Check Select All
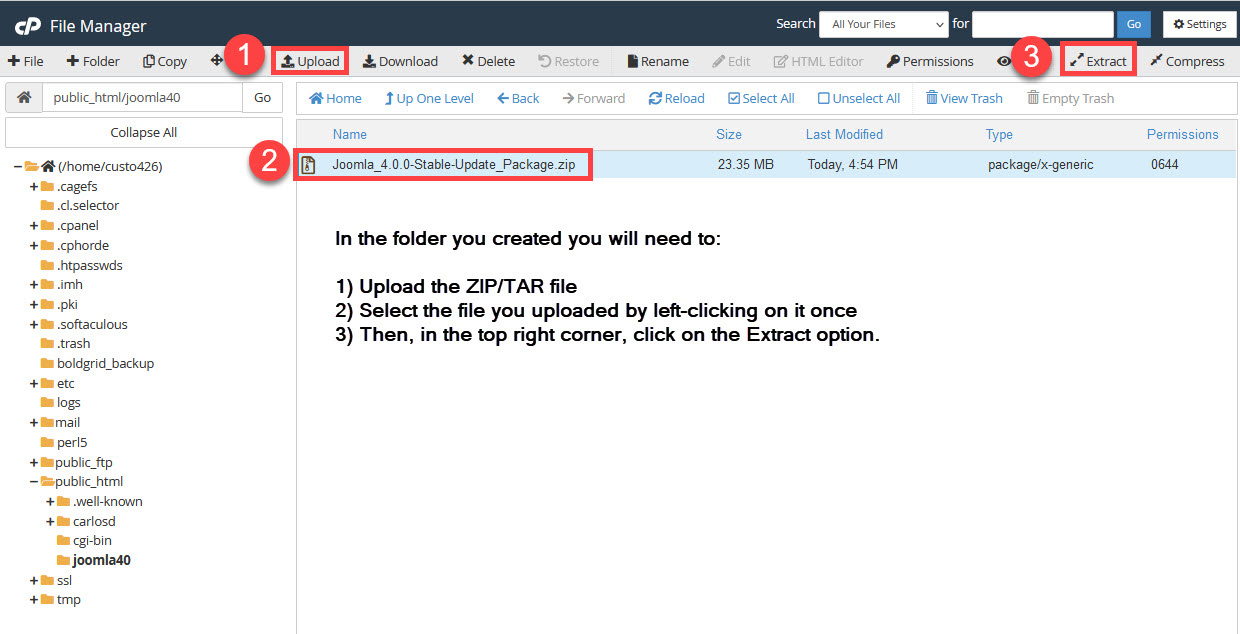 761,98
